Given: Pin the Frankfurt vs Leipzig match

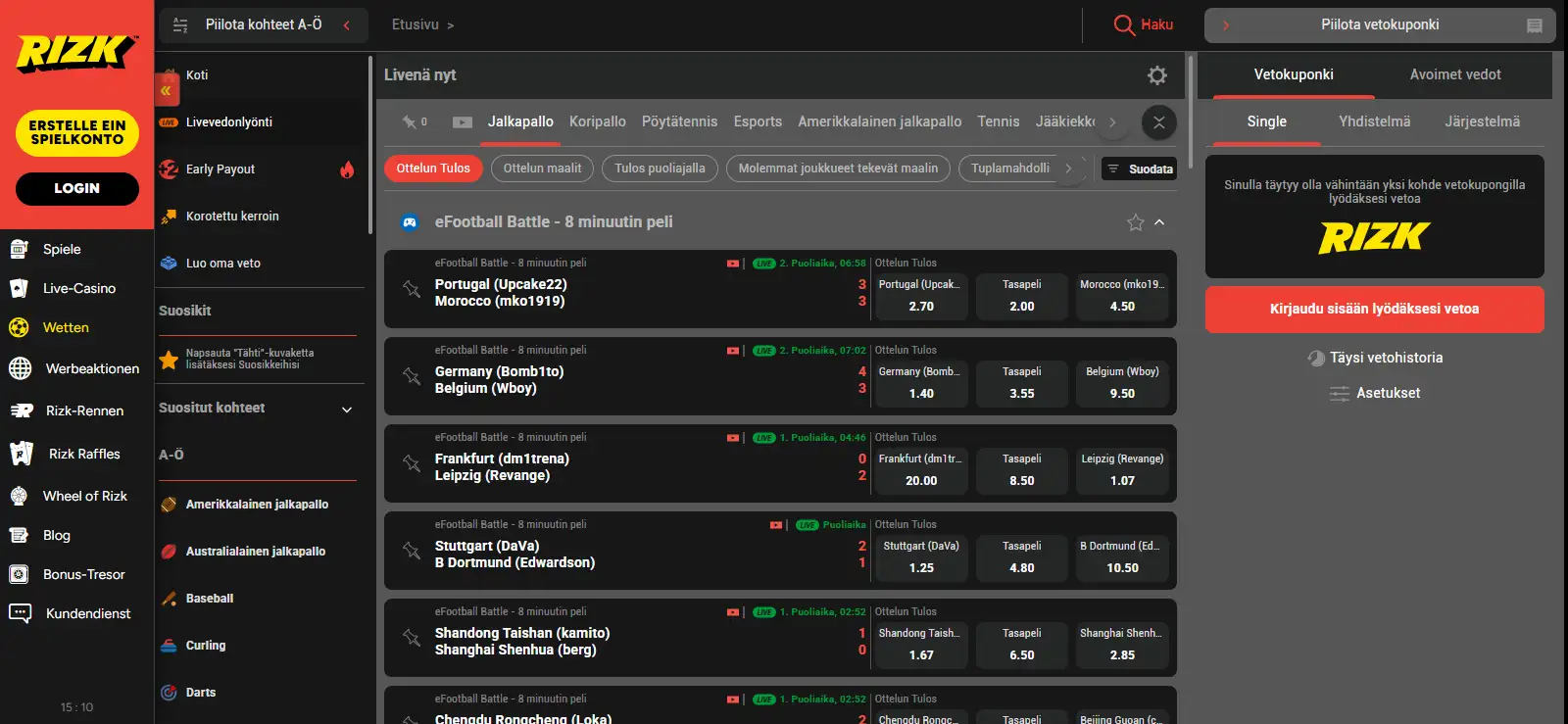Looking at the screenshot, I should (x=412, y=463).
